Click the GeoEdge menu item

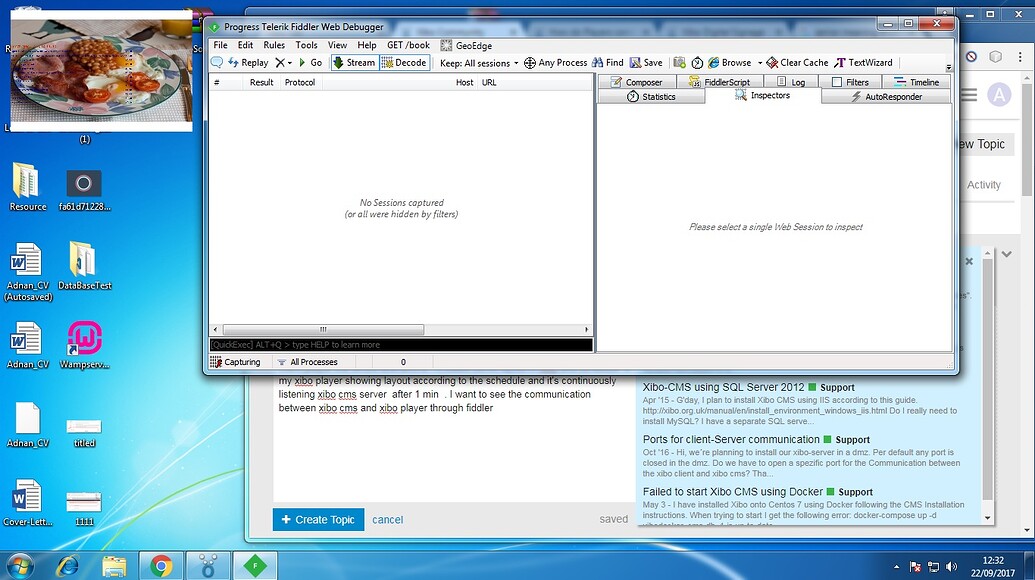coord(467,46)
